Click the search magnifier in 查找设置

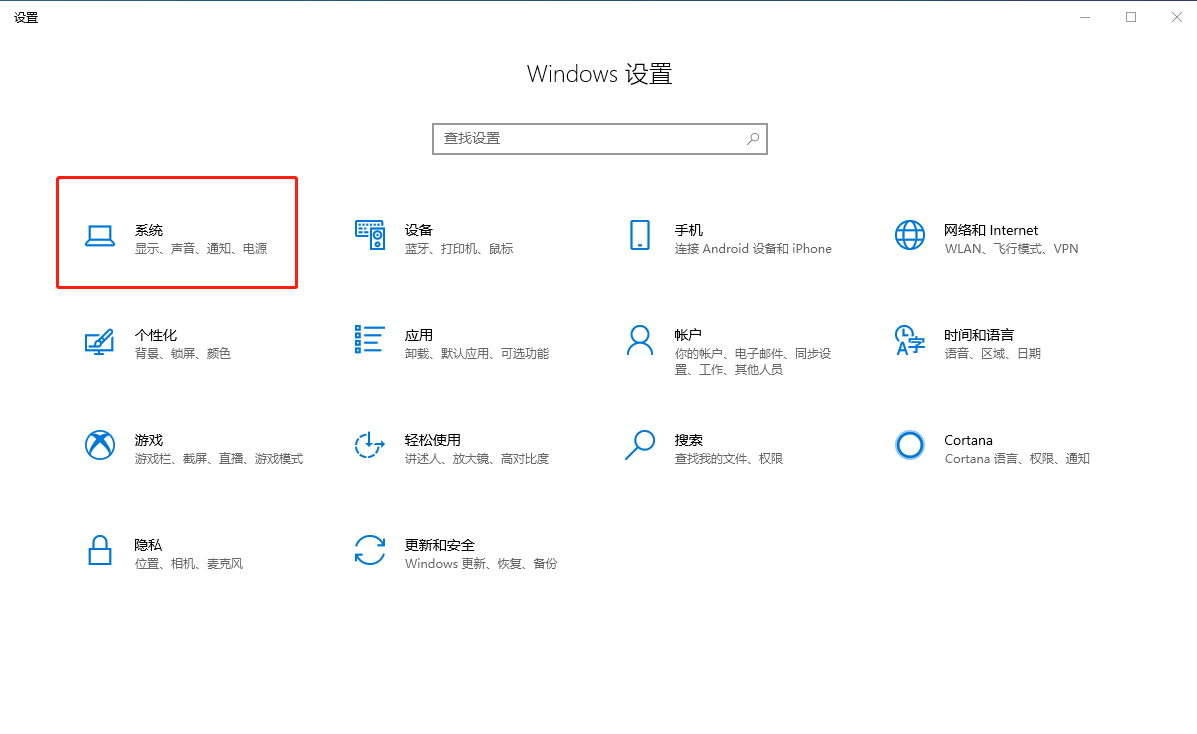click(752, 138)
